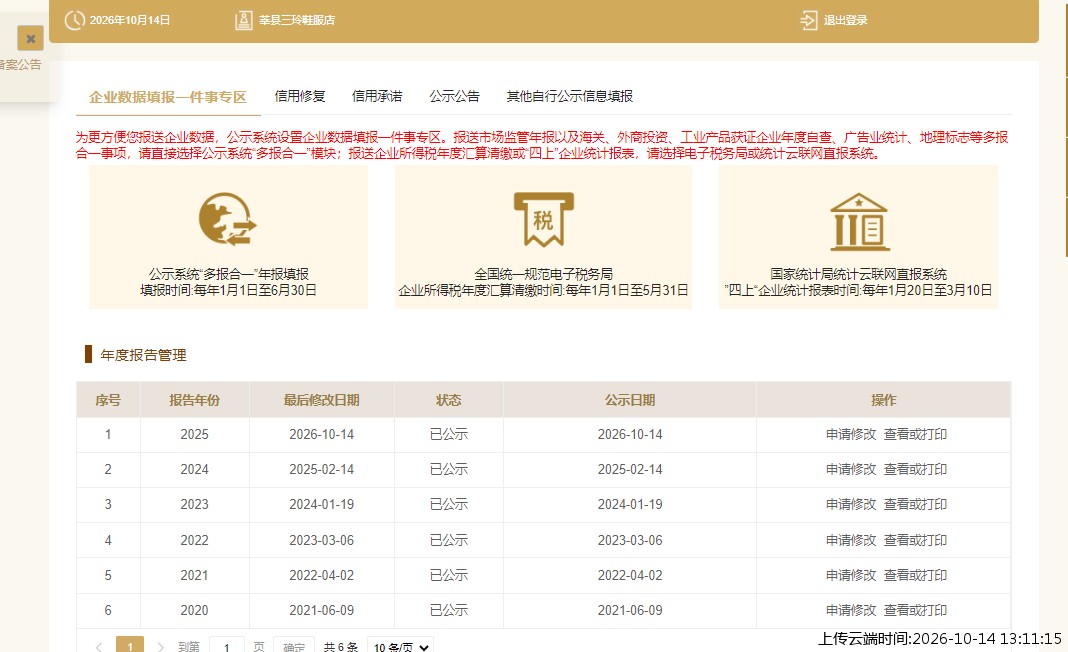Viewport: 1068px width, 652px height.
Task: Open the 其他自行公示信息填报 tab
Action: [569, 96]
